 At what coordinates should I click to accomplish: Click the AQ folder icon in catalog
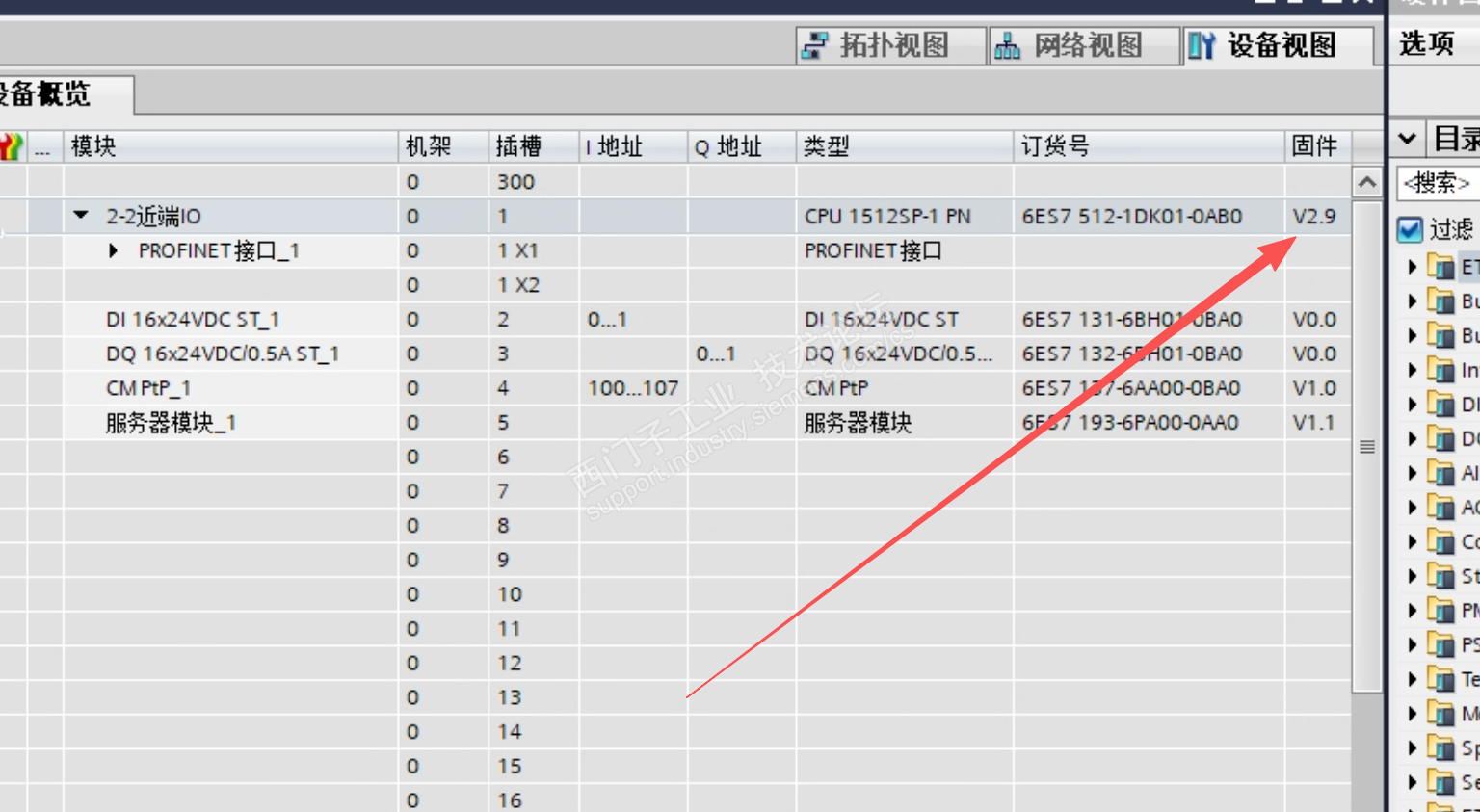[1441, 508]
